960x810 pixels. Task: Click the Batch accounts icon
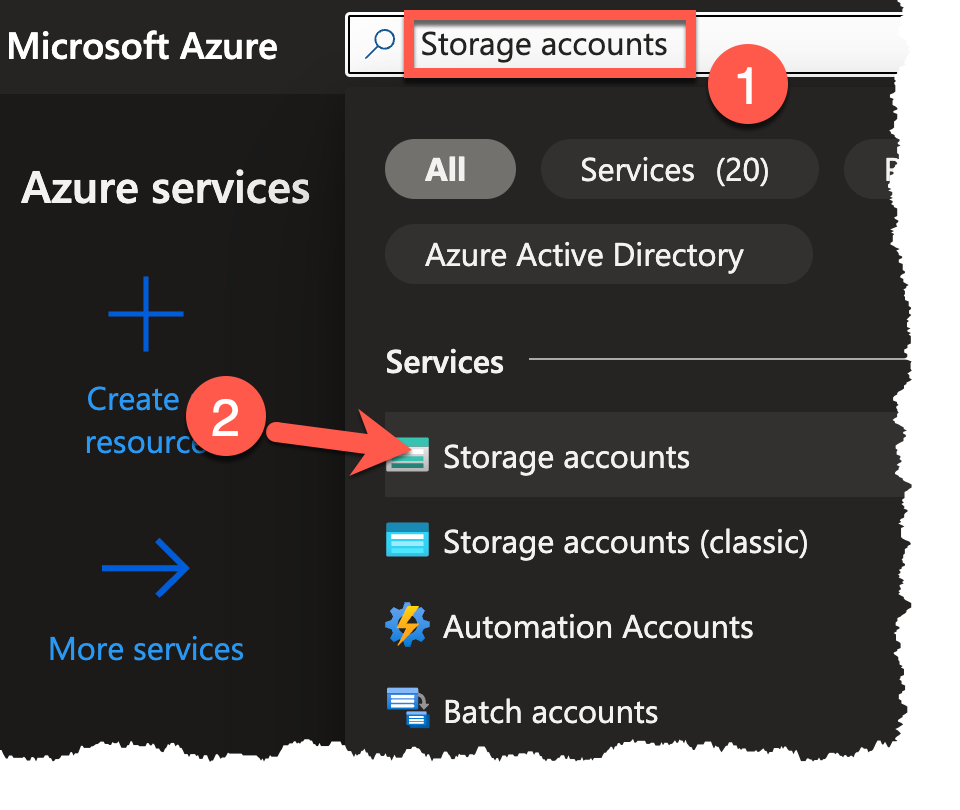coord(407,708)
